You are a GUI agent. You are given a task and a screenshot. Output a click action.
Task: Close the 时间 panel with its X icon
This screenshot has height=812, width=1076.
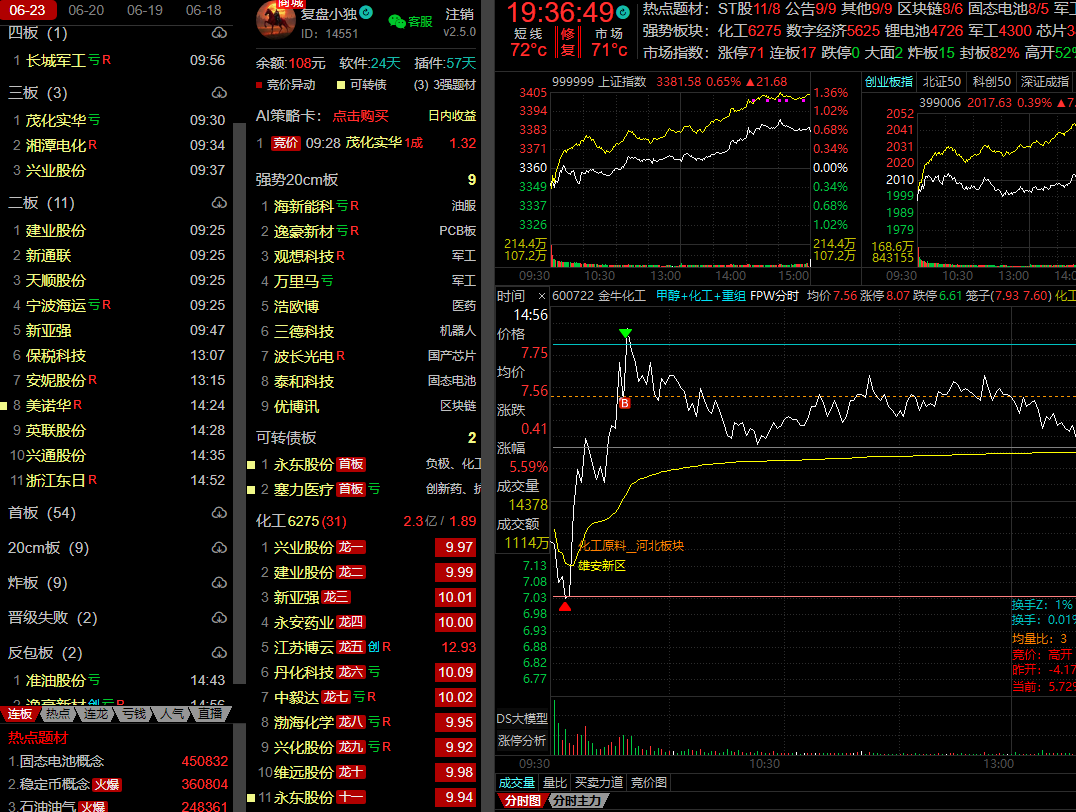pos(541,296)
